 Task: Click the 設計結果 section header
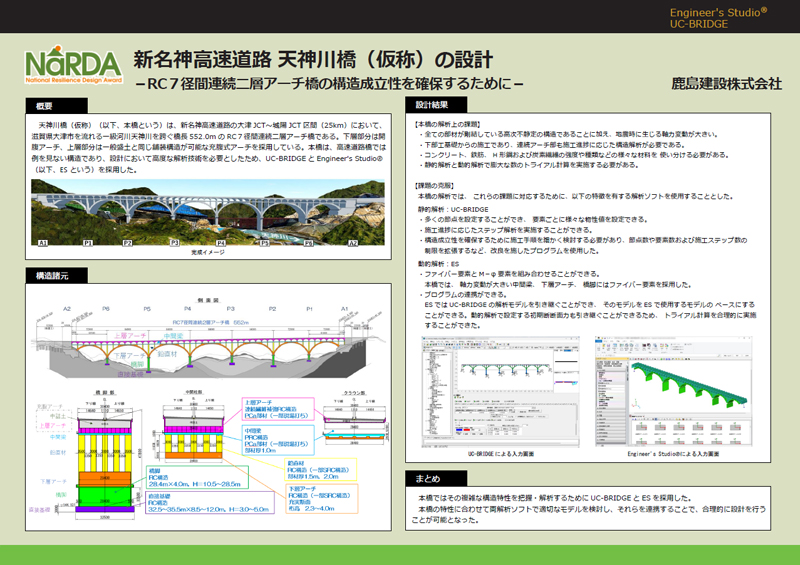pos(436,105)
